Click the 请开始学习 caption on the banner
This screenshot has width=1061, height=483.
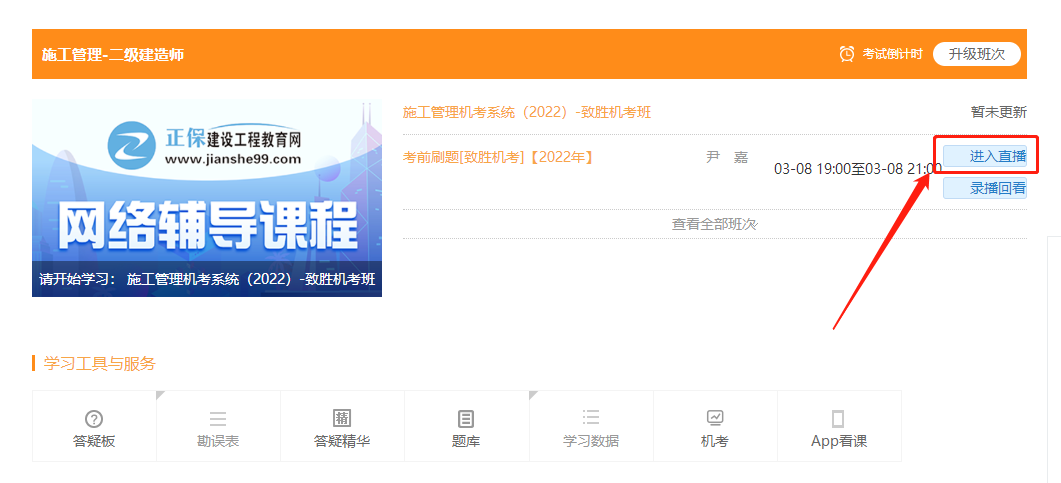(207, 280)
